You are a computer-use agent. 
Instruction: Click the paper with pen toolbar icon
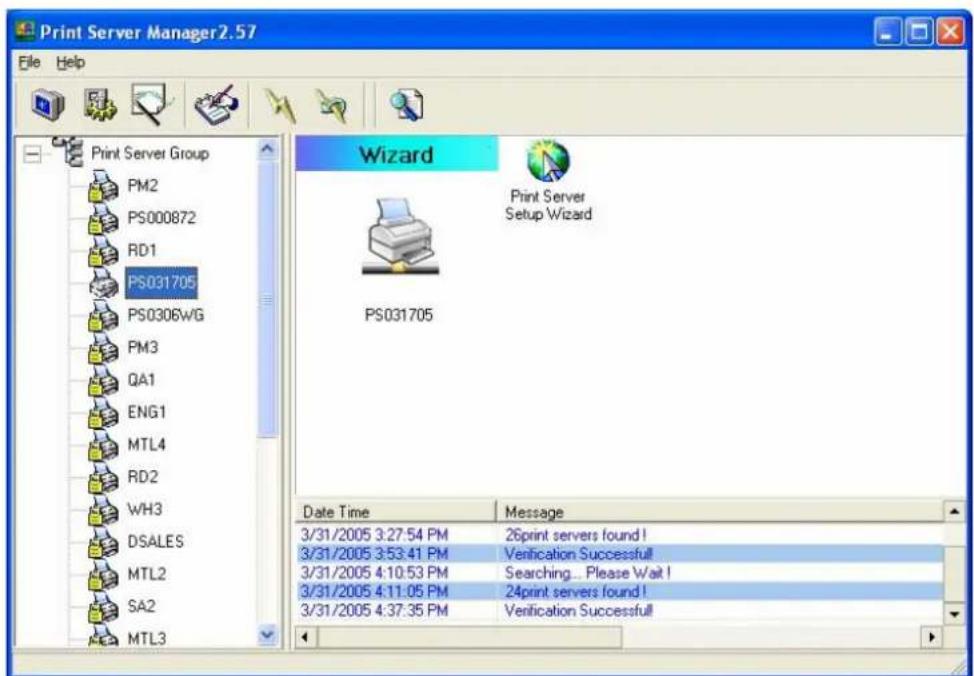tap(150, 103)
